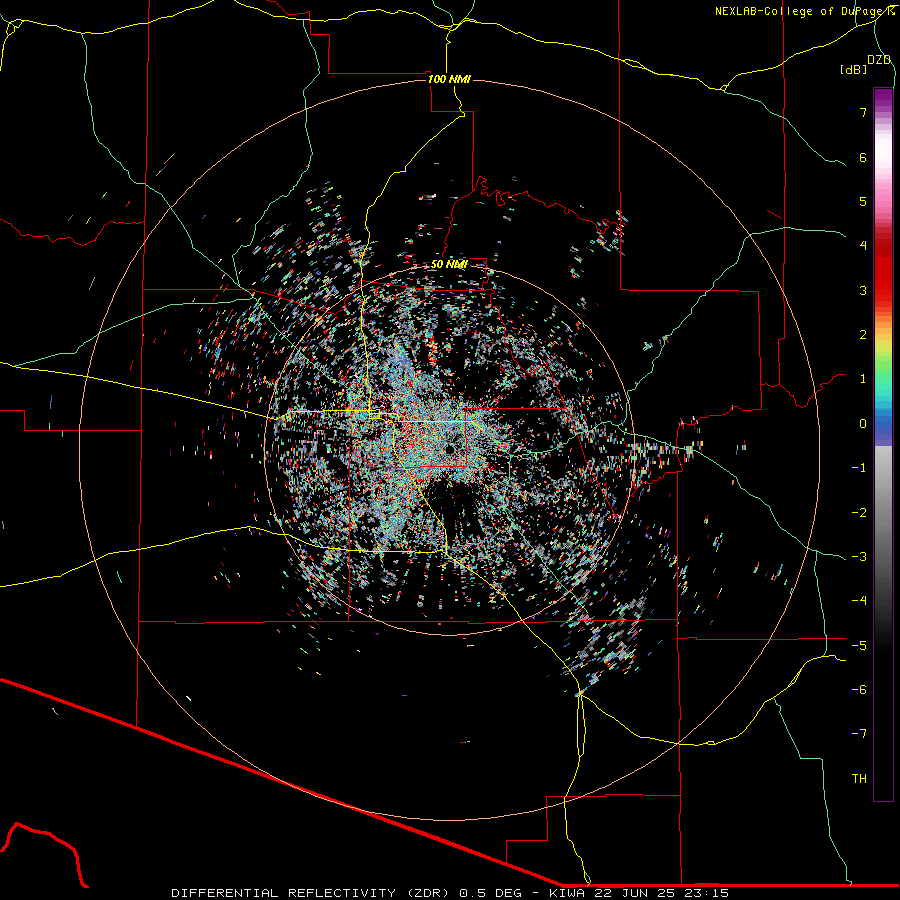
Task: Click the 1 value on the dB scale
Action: click(x=863, y=379)
